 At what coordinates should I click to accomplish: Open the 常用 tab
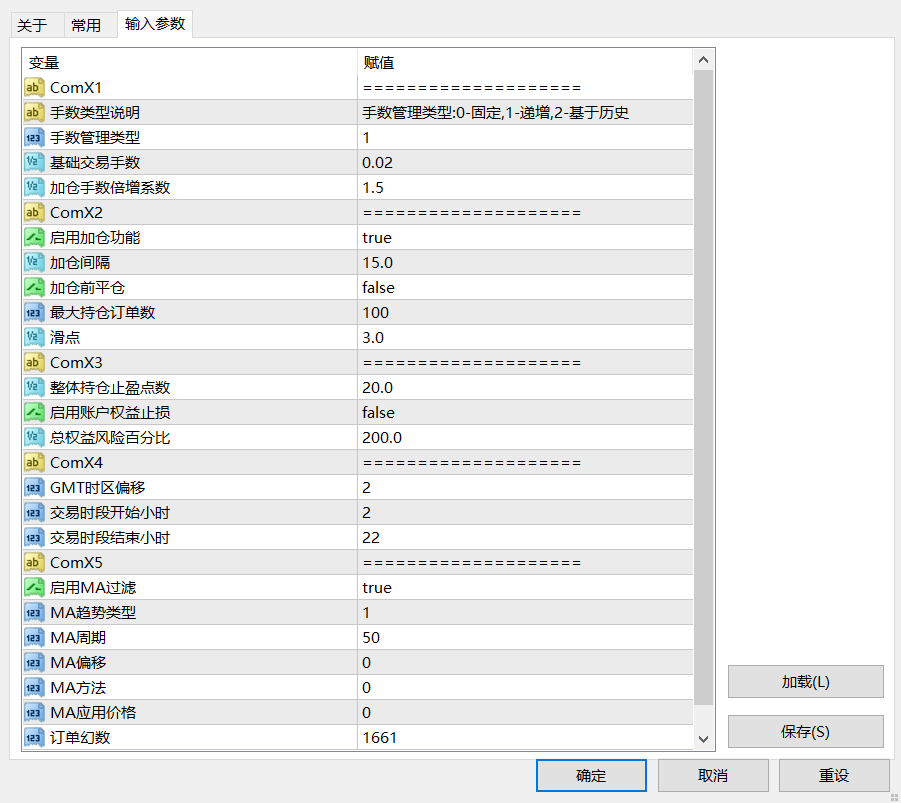86,25
